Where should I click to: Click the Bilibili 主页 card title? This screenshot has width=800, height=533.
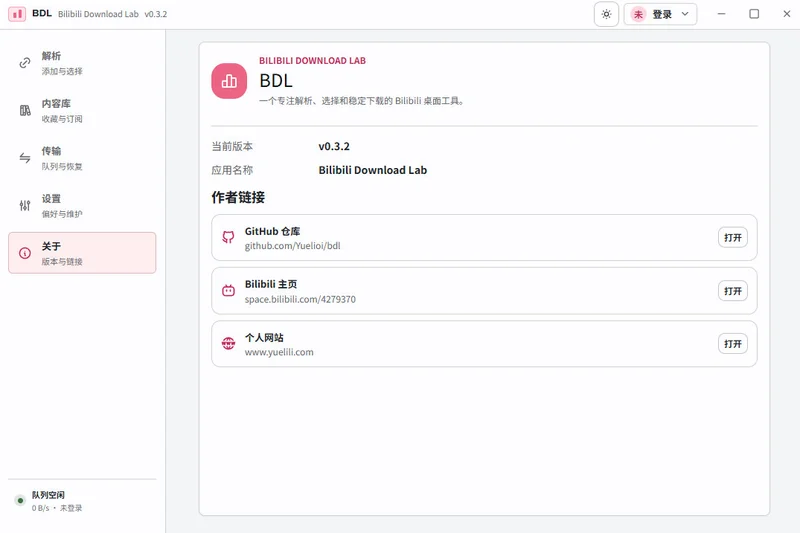[271, 284]
